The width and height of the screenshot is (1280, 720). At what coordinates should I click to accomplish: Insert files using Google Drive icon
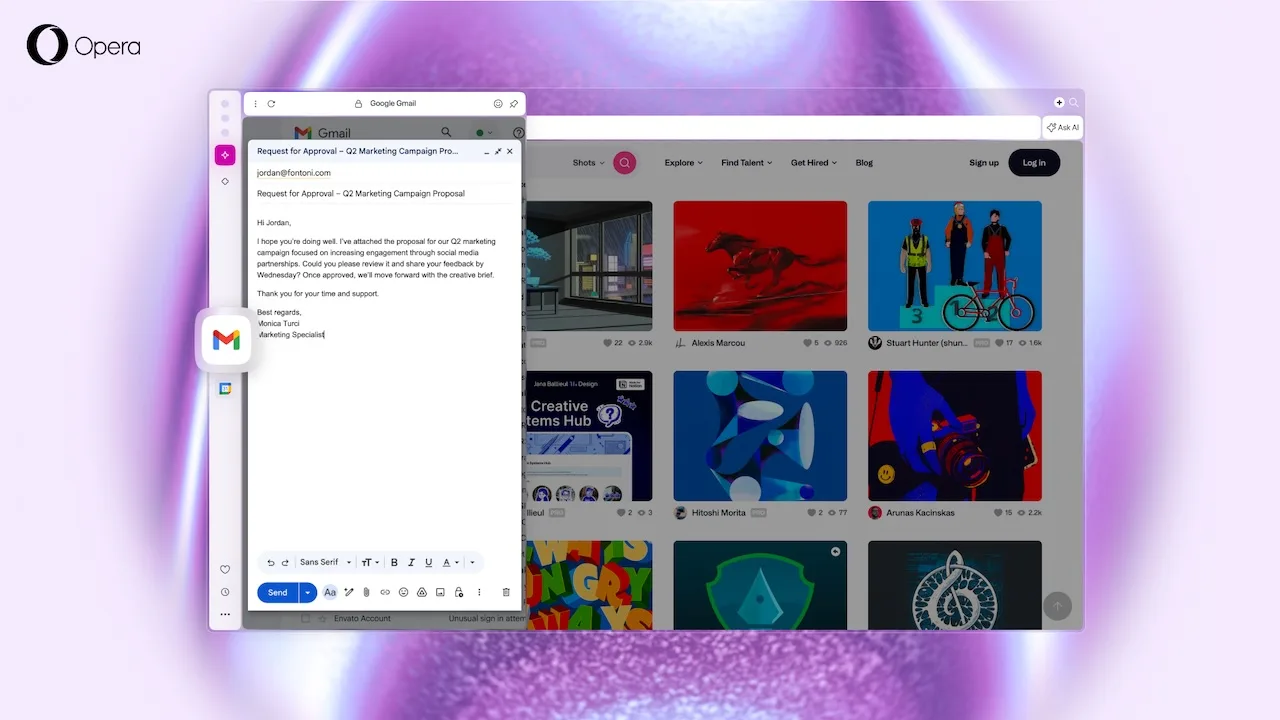point(422,592)
